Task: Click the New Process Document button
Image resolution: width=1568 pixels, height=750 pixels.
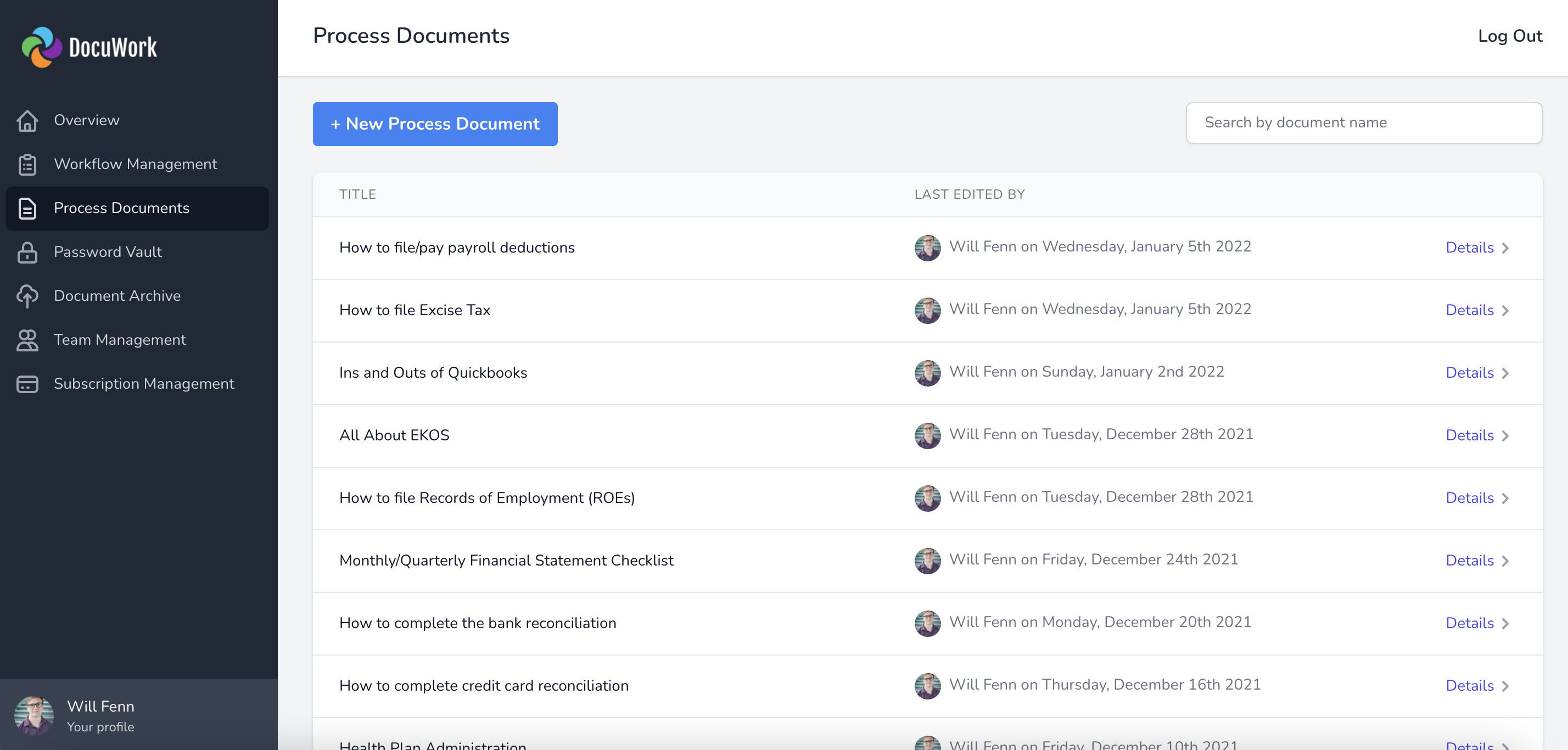Action: (435, 124)
